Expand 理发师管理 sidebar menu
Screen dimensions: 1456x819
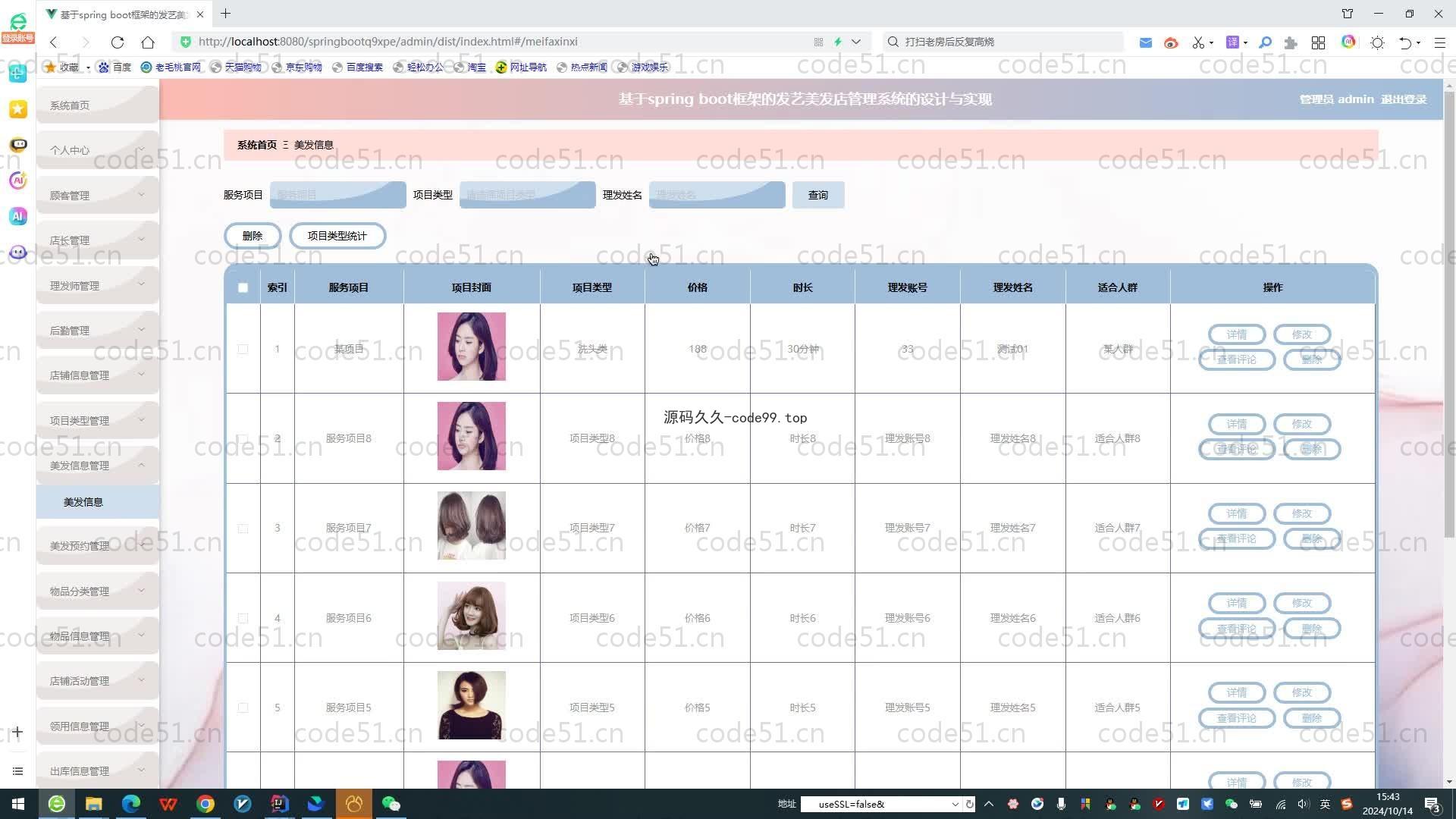pos(98,285)
